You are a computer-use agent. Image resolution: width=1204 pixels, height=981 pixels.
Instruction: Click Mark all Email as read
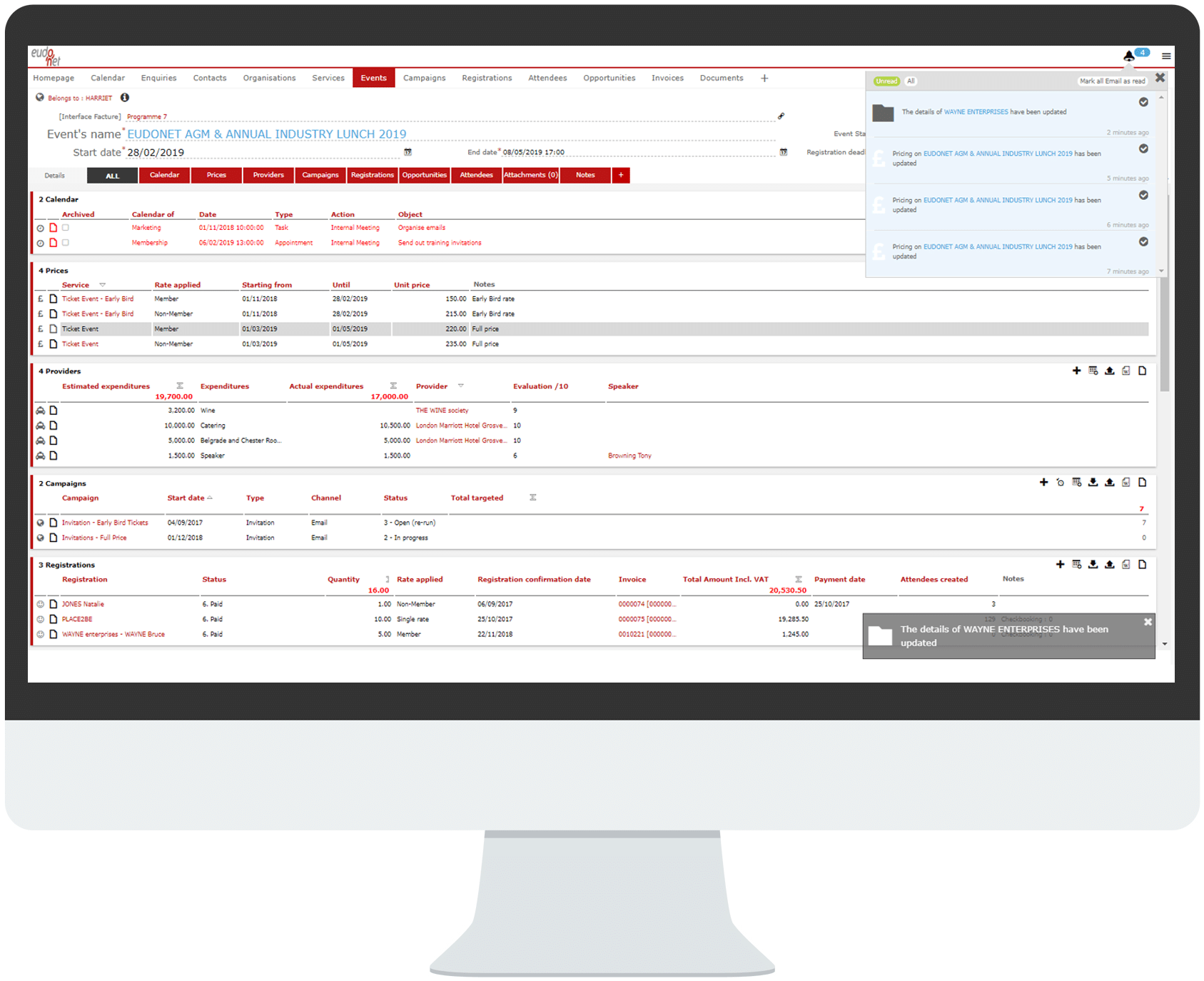[x=1112, y=81]
